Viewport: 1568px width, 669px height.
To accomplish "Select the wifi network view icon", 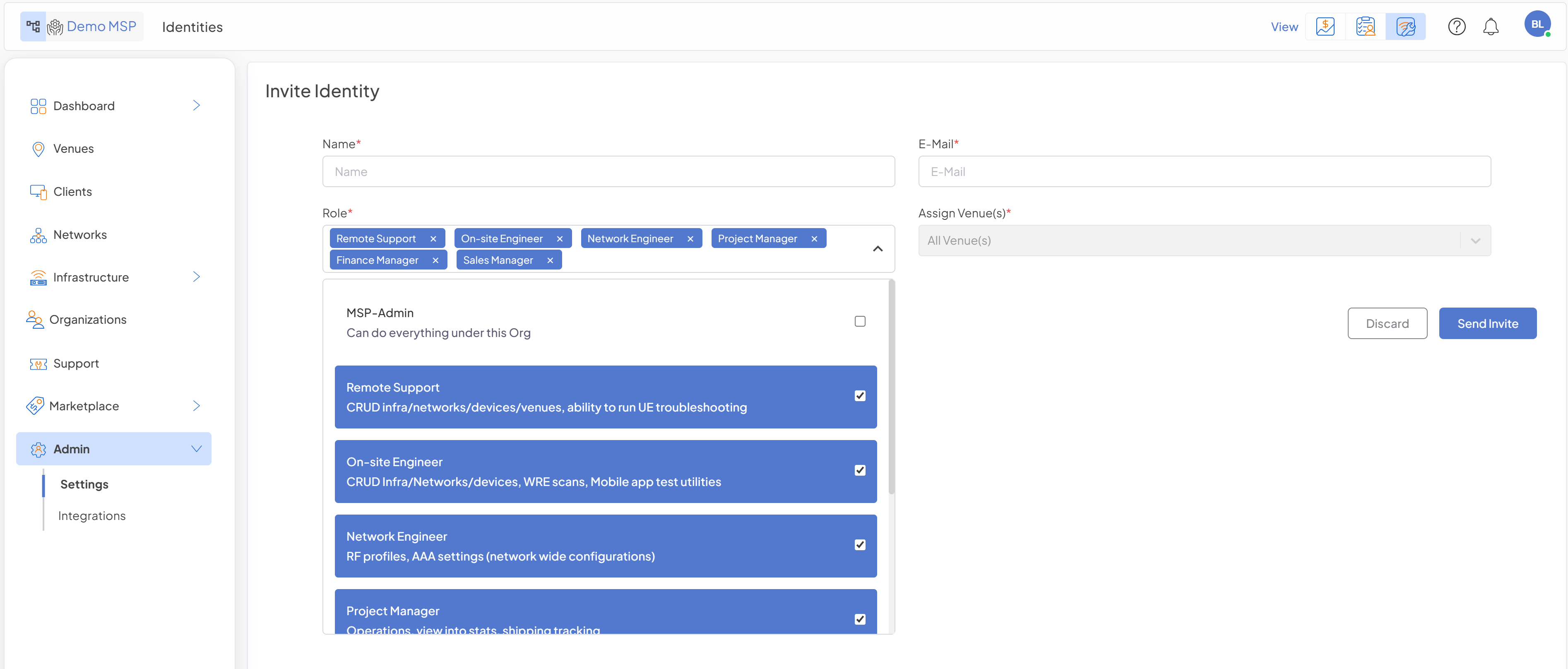I will coord(1405,27).
